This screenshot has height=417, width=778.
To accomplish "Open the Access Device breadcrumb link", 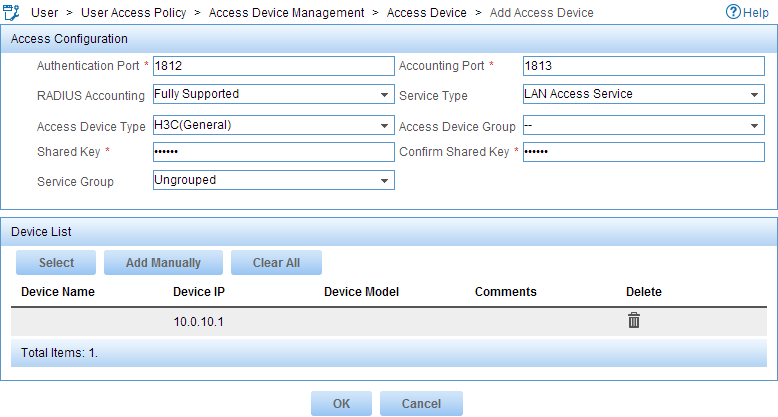I will tap(427, 12).
